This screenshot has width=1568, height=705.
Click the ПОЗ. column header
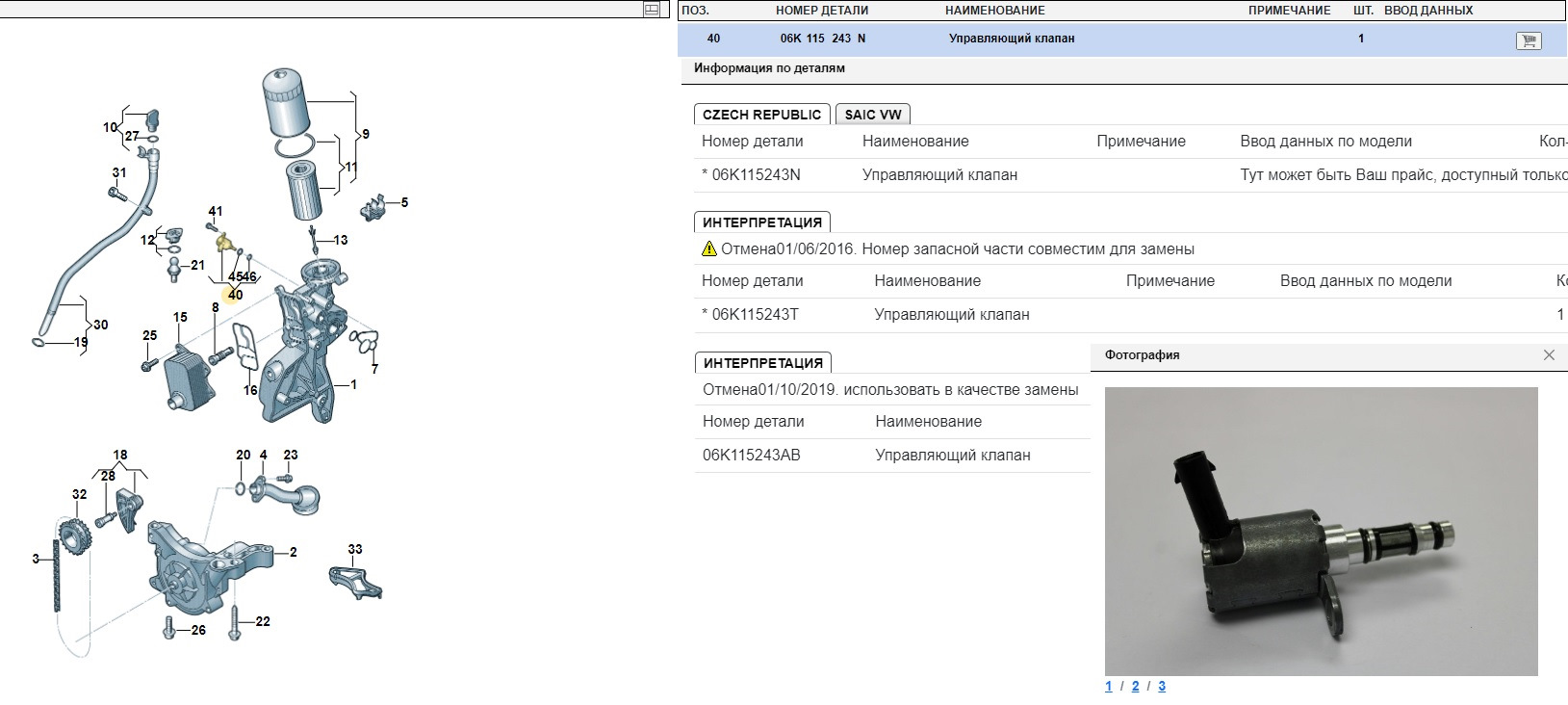point(695,11)
